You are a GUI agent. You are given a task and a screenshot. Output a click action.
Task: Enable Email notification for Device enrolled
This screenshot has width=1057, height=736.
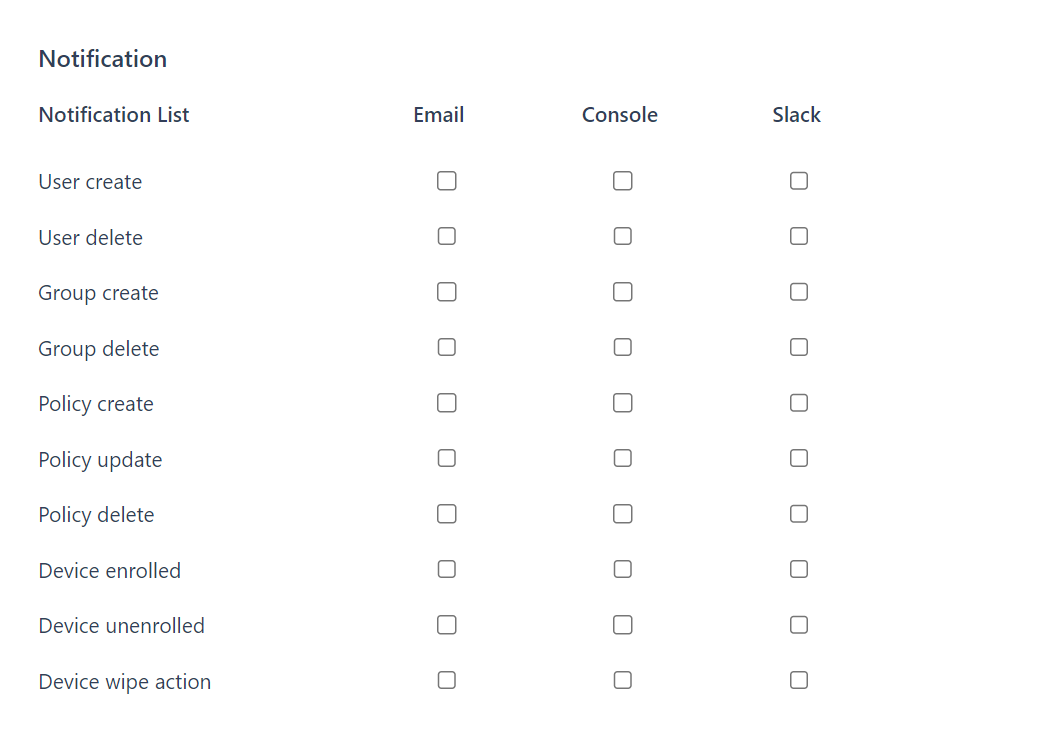click(447, 570)
